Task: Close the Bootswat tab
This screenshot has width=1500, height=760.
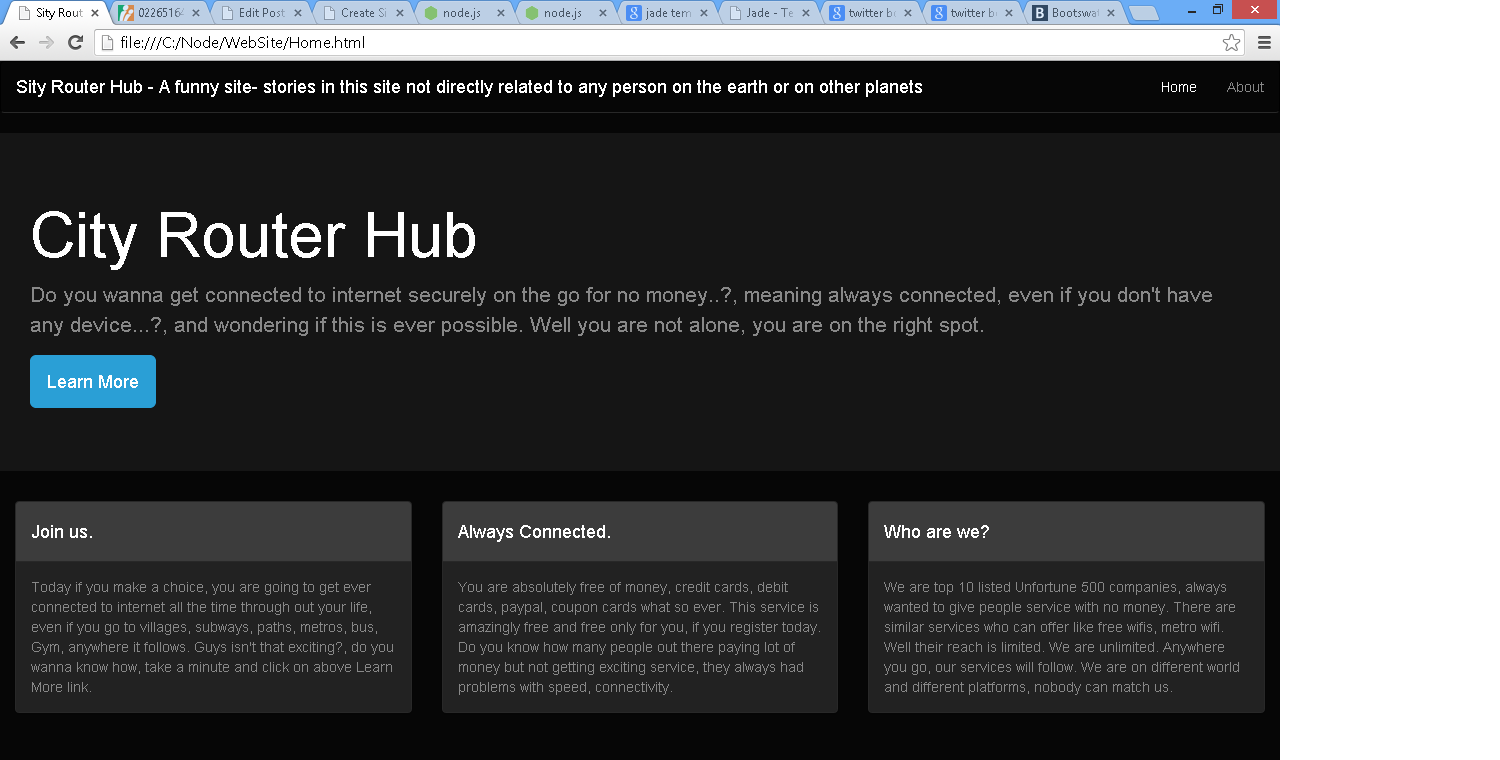Action: (x=1110, y=14)
